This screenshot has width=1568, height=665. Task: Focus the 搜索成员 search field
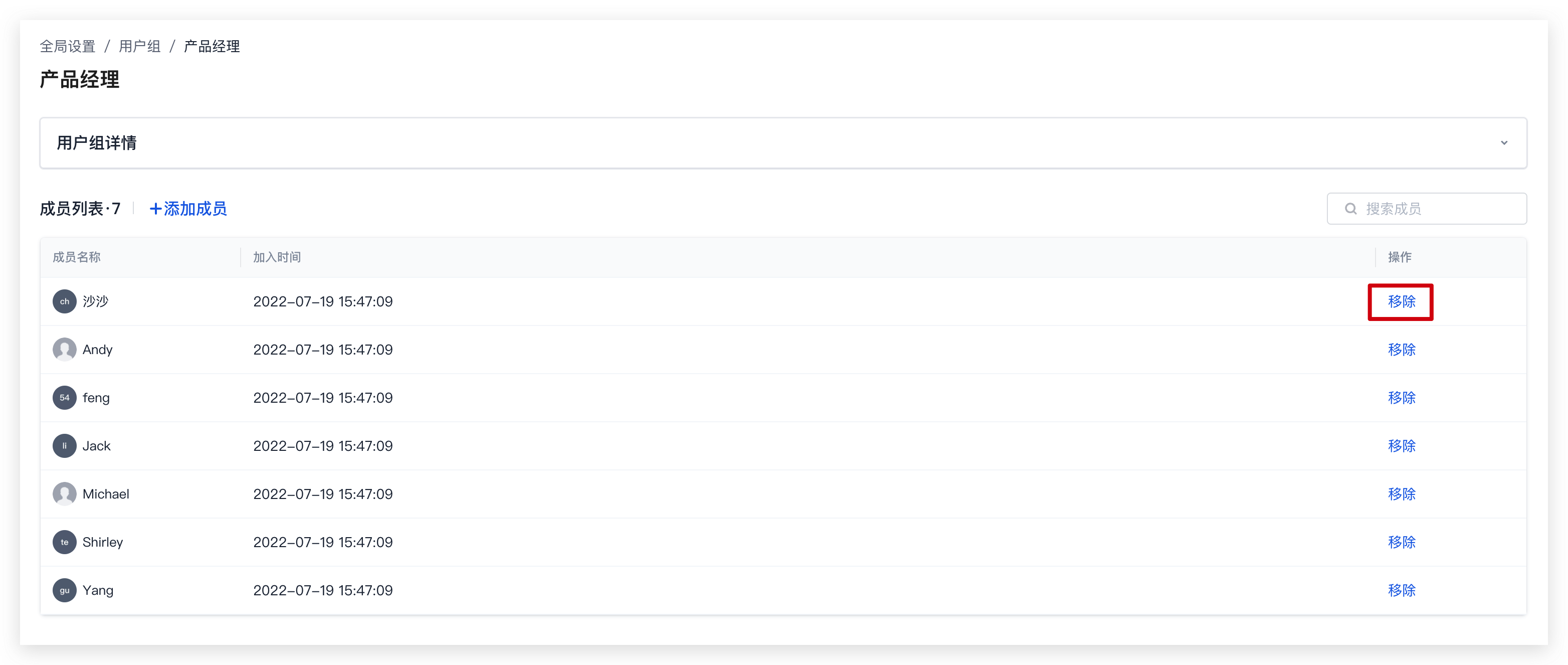tap(1427, 209)
